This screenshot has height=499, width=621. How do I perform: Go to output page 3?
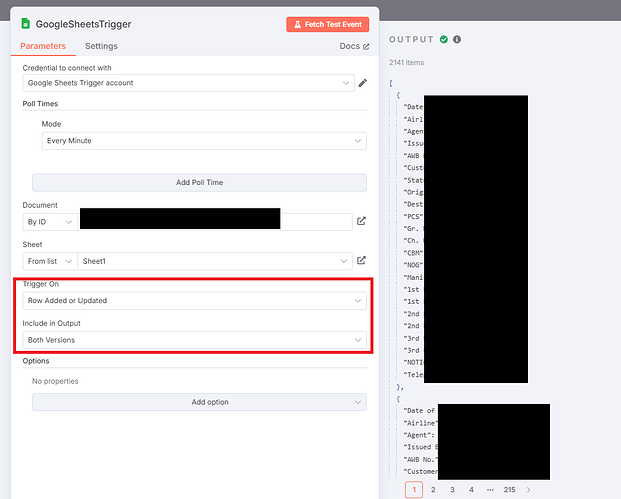(452, 490)
